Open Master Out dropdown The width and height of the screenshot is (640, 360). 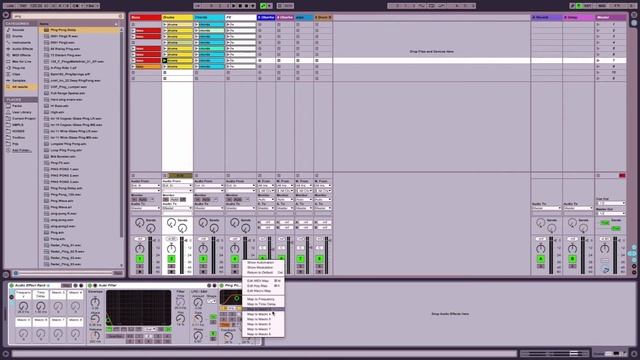(611, 213)
